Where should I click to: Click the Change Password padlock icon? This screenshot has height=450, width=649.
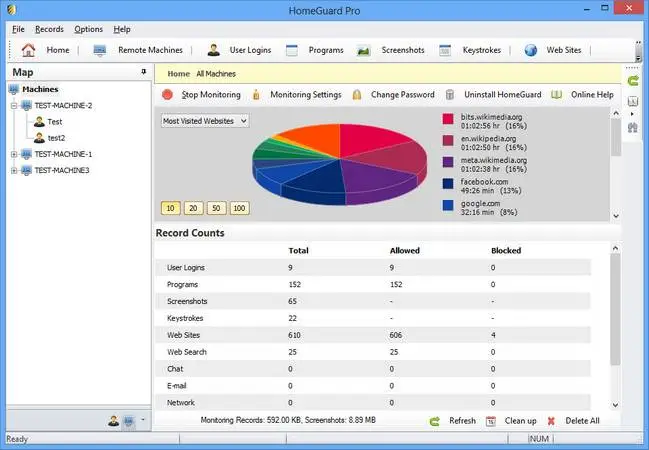(357, 95)
